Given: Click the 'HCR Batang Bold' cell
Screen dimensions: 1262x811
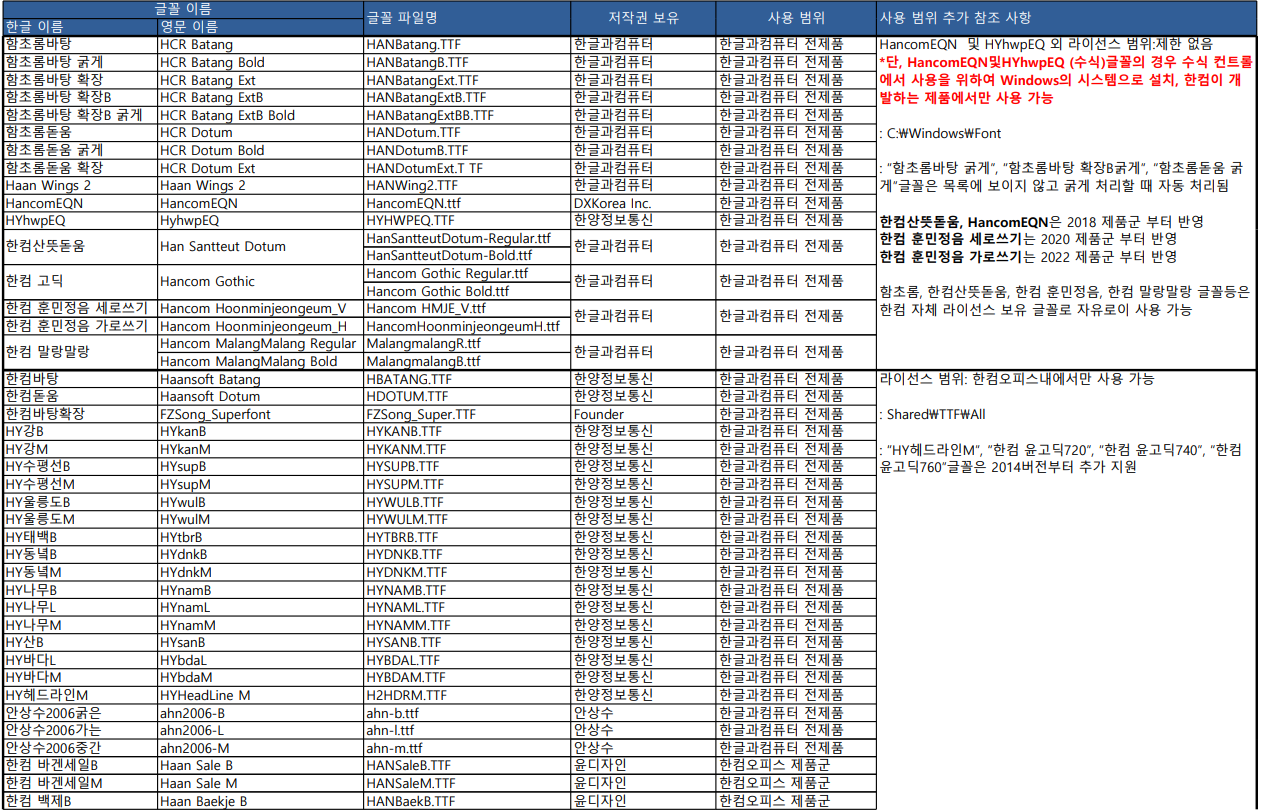Looking at the screenshot, I should point(260,62).
